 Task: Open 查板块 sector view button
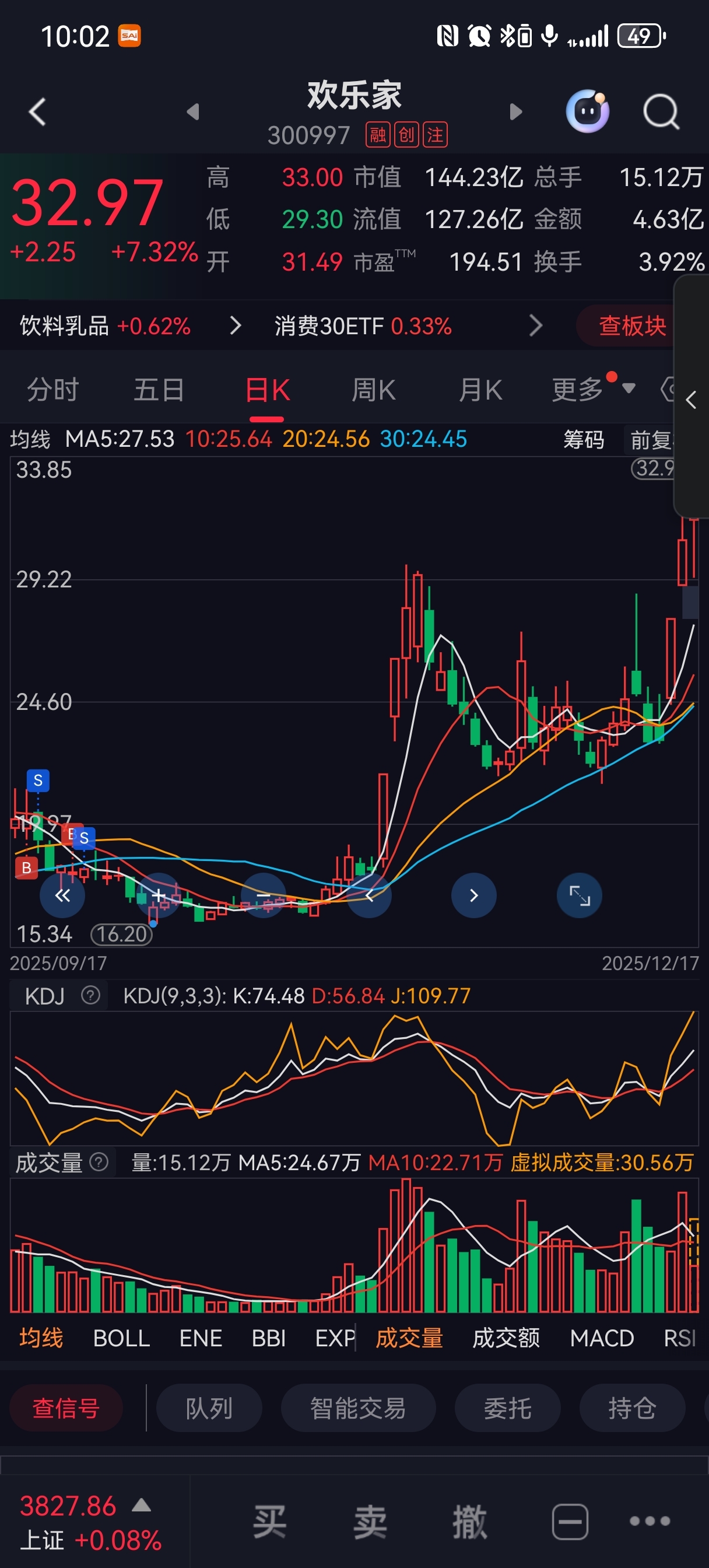point(631,325)
